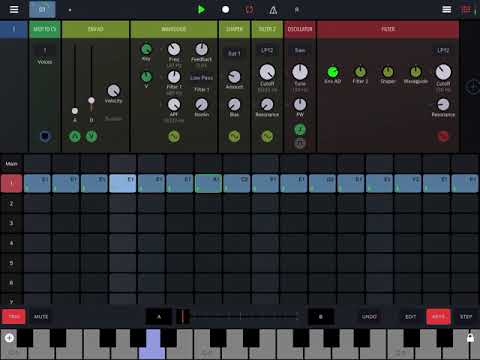Viewport: 480px width, 360px height.
Task: Click the Tune knob in Oscillator
Action: (x=300, y=72)
